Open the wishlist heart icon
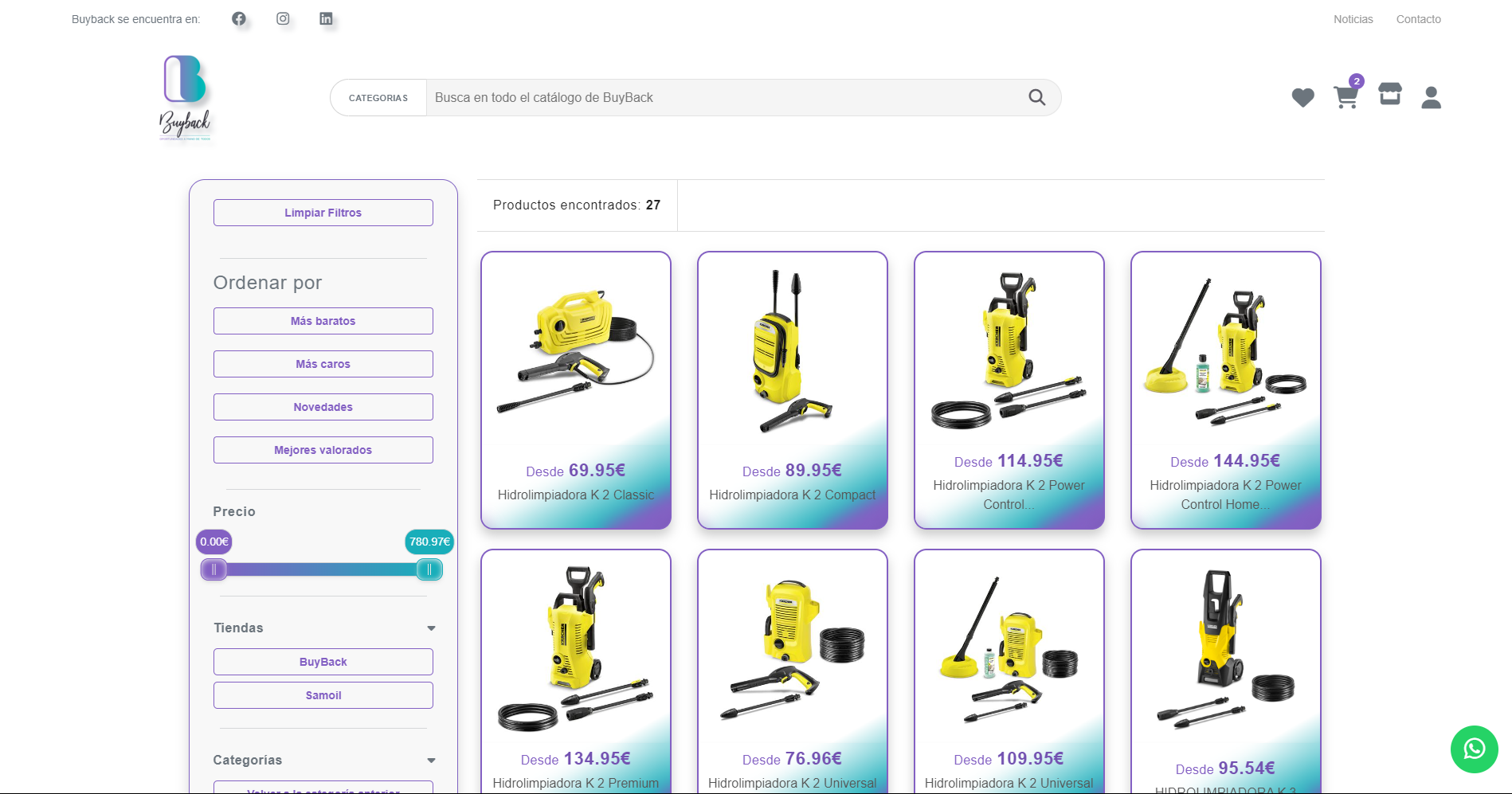 coord(1303,97)
